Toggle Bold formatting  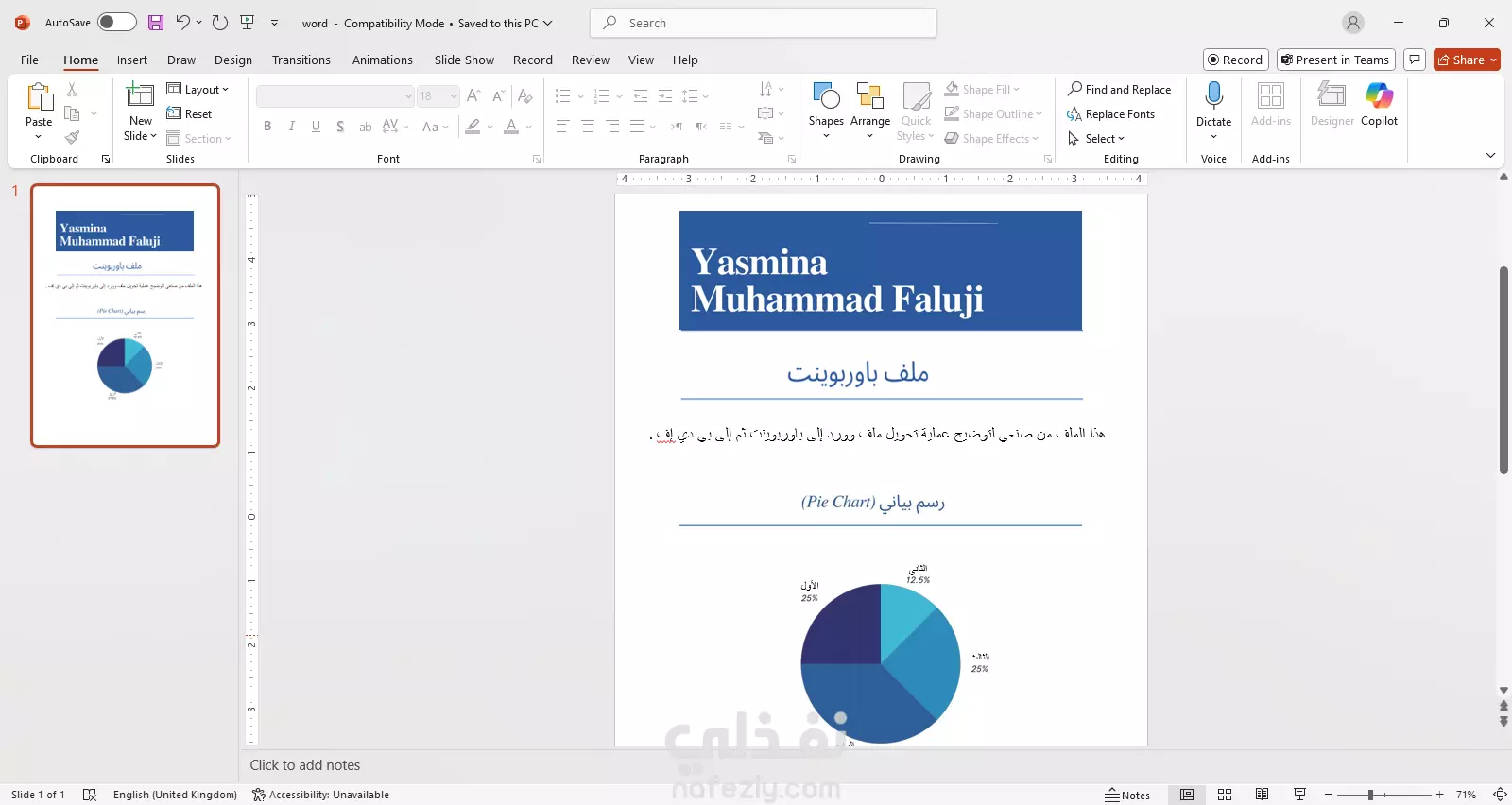click(x=267, y=126)
